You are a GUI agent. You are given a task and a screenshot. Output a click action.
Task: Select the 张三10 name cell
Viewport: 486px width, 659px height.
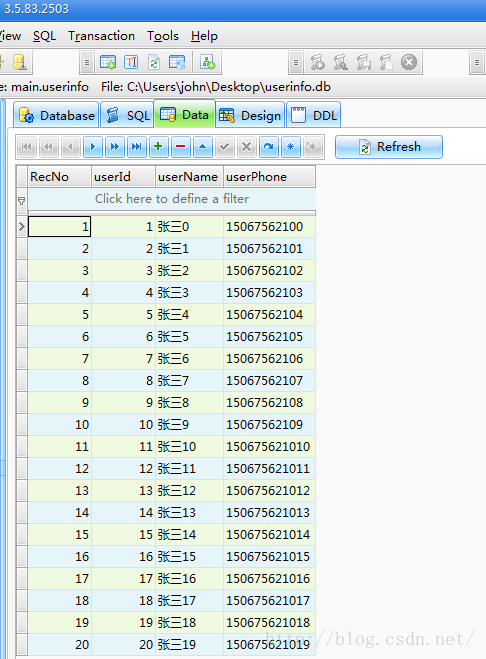(190, 447)
